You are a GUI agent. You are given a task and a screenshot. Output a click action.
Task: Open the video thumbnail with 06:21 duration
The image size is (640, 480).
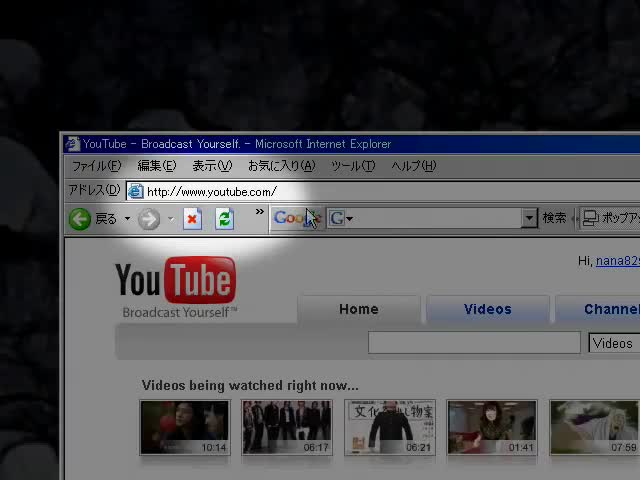click(x=389, y=427)
